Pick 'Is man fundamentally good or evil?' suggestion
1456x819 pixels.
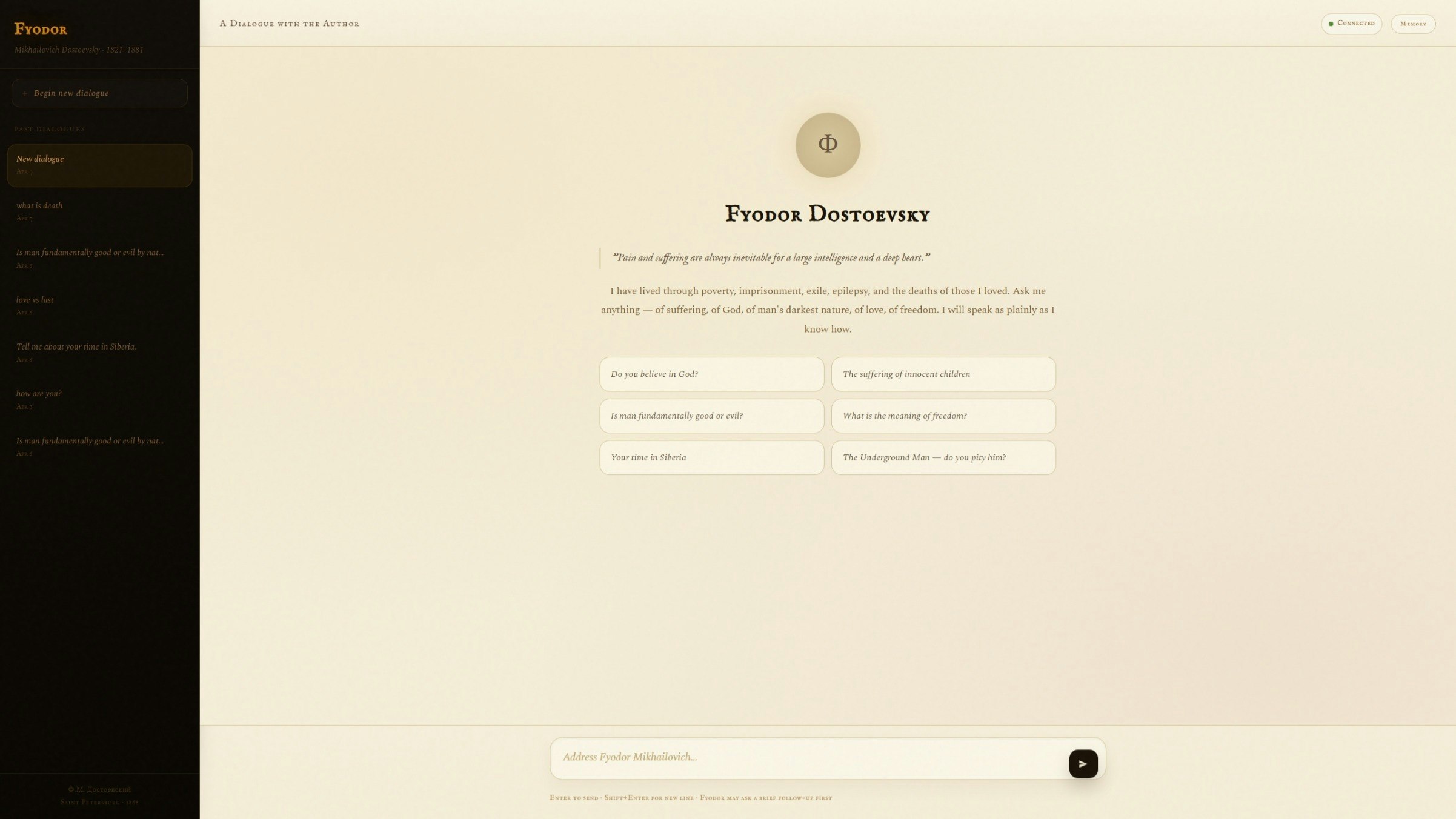[711, 416]
